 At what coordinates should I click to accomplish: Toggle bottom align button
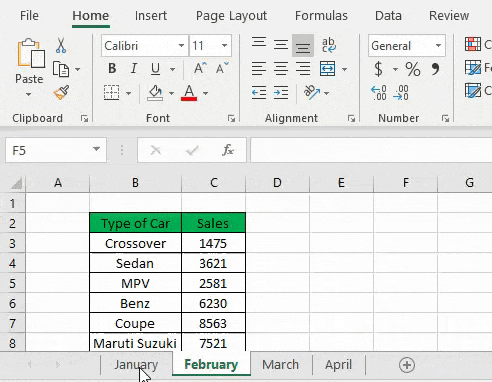(x=303, y=45)
